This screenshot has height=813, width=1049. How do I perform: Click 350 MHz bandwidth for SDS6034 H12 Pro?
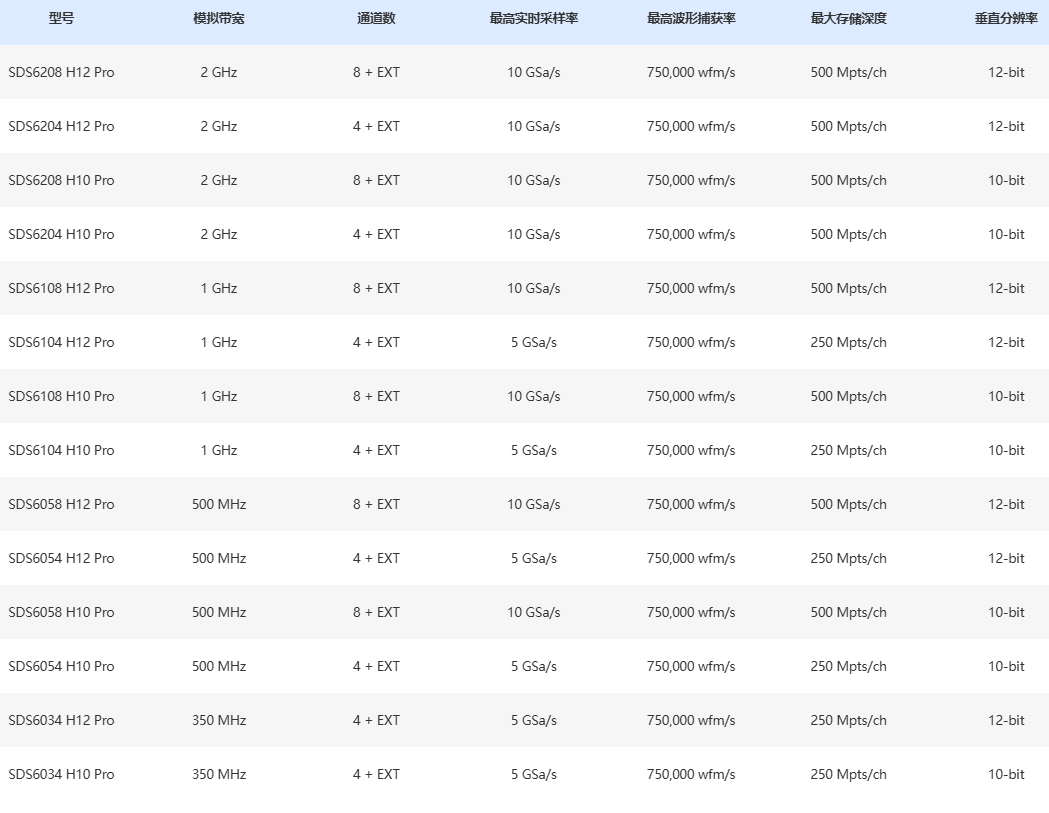click(219, 720)
